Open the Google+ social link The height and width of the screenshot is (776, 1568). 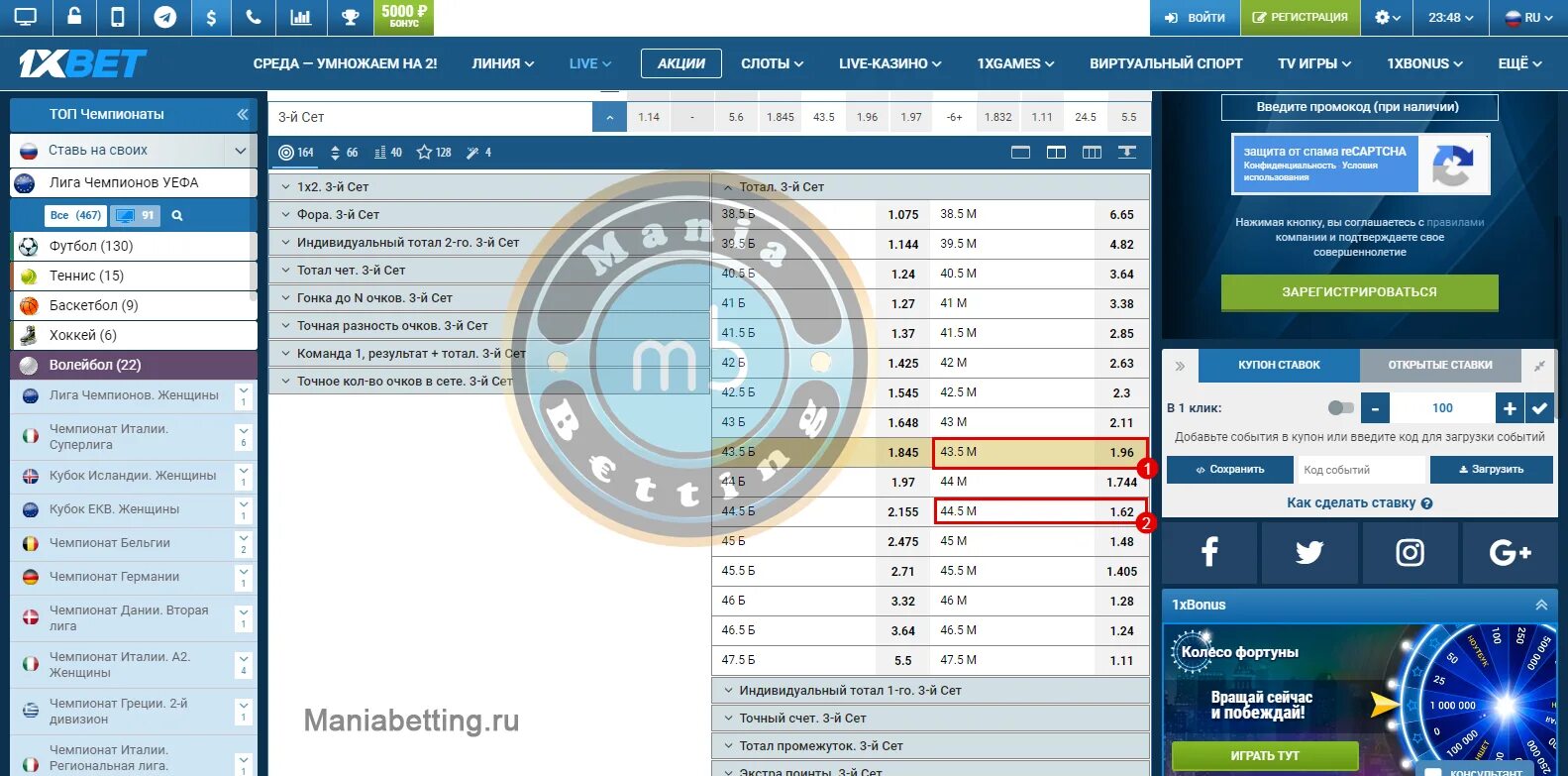[1510, 552]
